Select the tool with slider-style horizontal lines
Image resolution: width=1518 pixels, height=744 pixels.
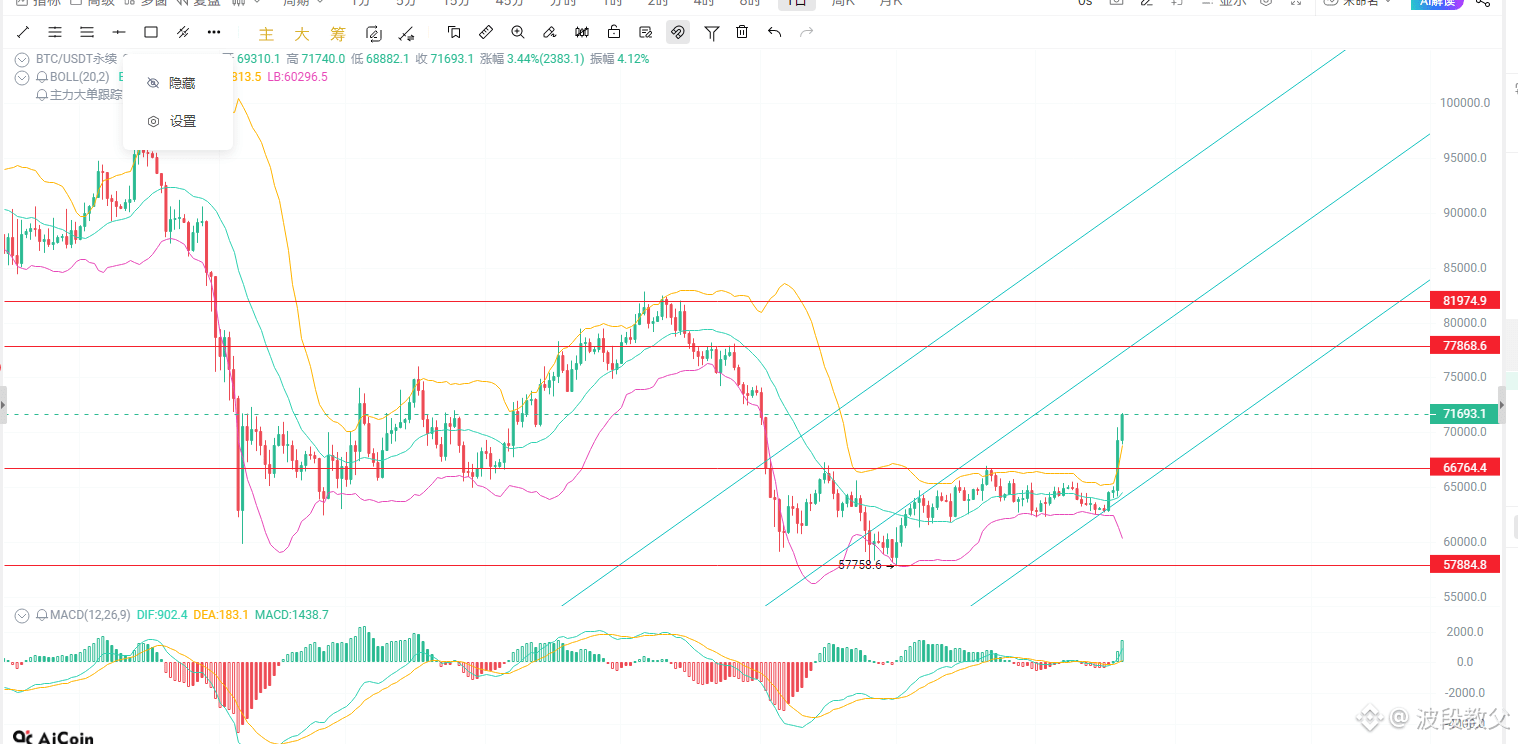tap(55, 32)
